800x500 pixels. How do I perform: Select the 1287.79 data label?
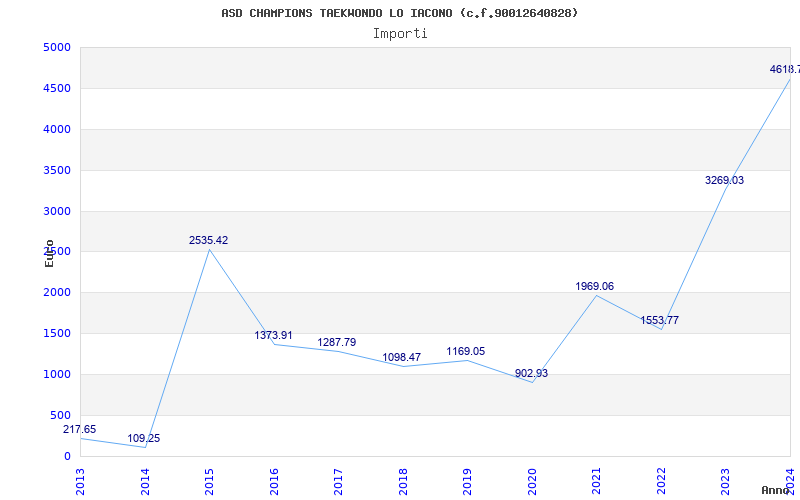click(337, 342)
